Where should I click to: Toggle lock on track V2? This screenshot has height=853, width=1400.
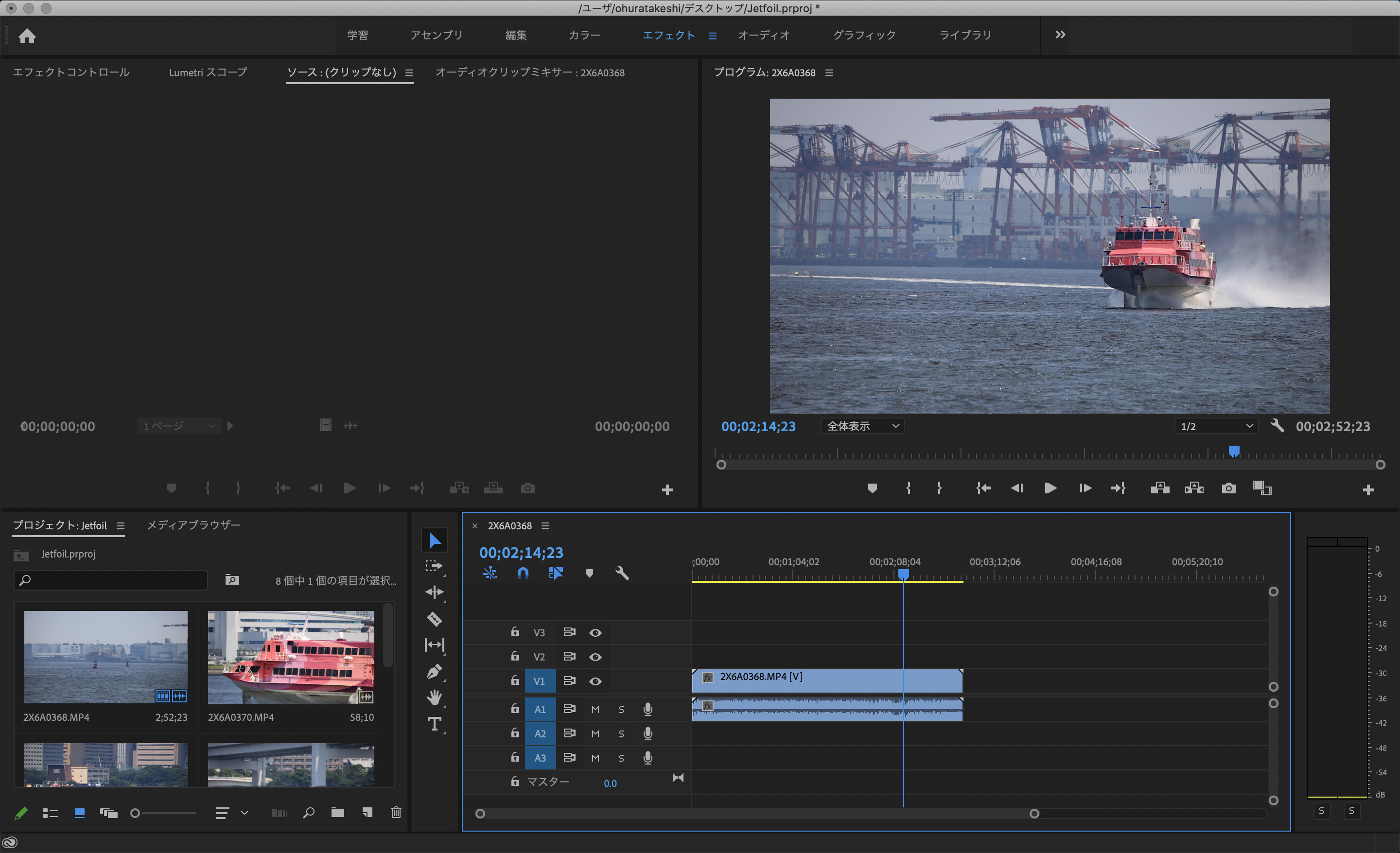pos(515,656)
